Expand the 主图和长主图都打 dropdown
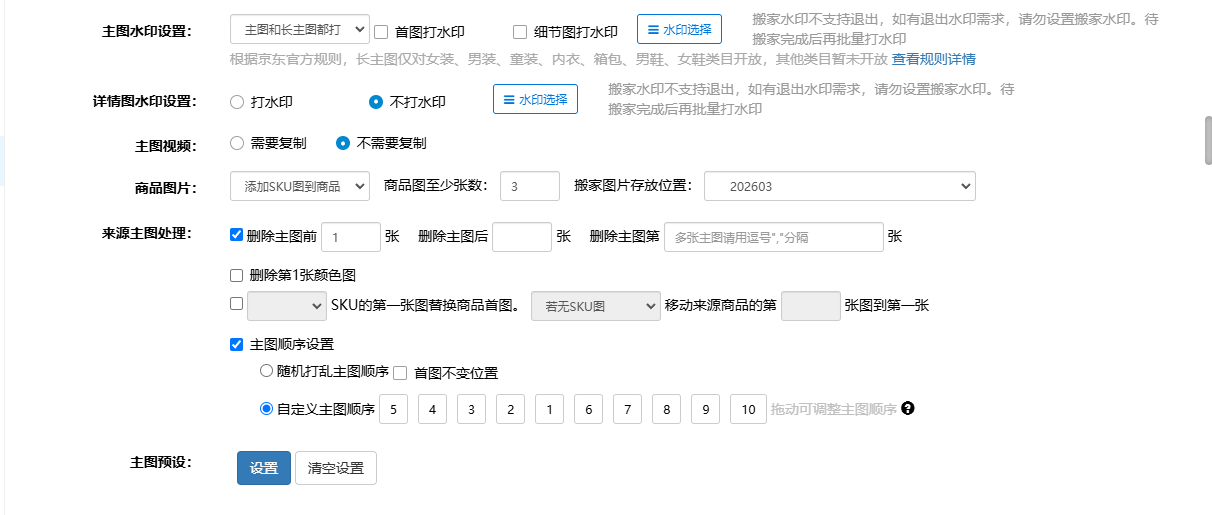Image resolution: width=1212 pixels, height=515 pixels. click(x=299, y=30)
